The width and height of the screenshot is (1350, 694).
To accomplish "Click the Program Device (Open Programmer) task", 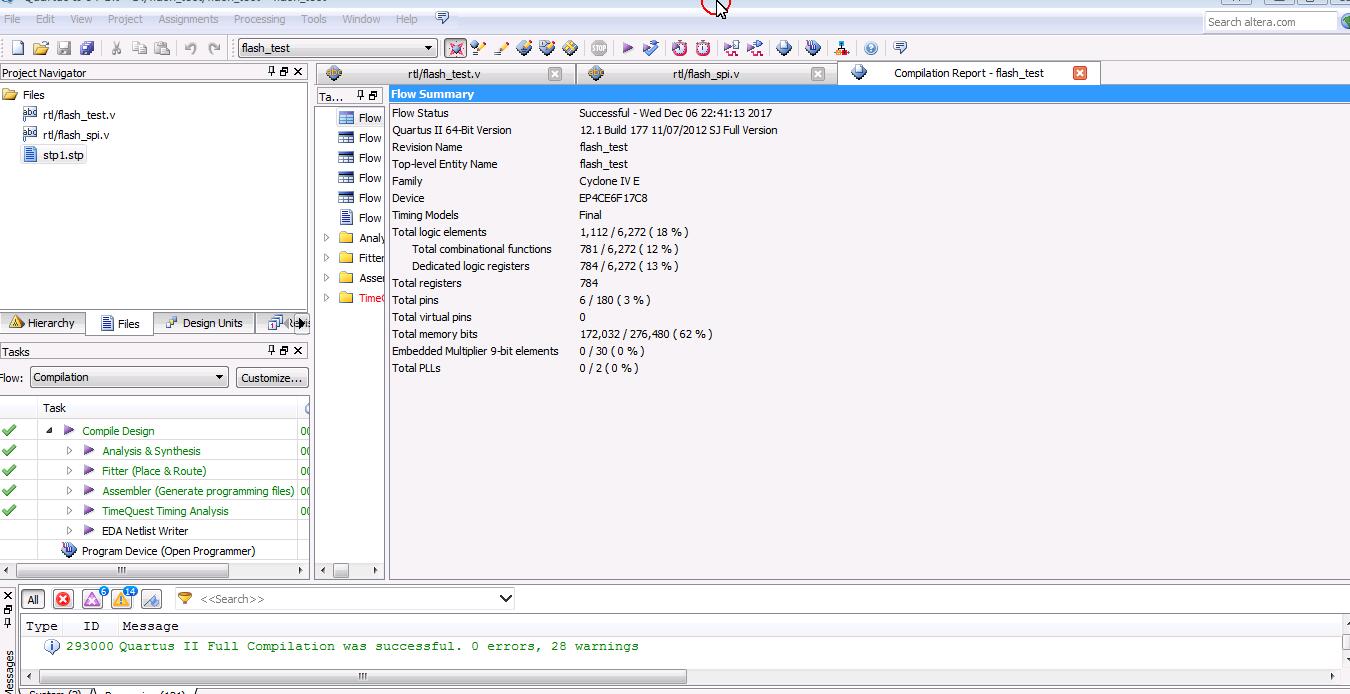I will click(x=168, y=551).
